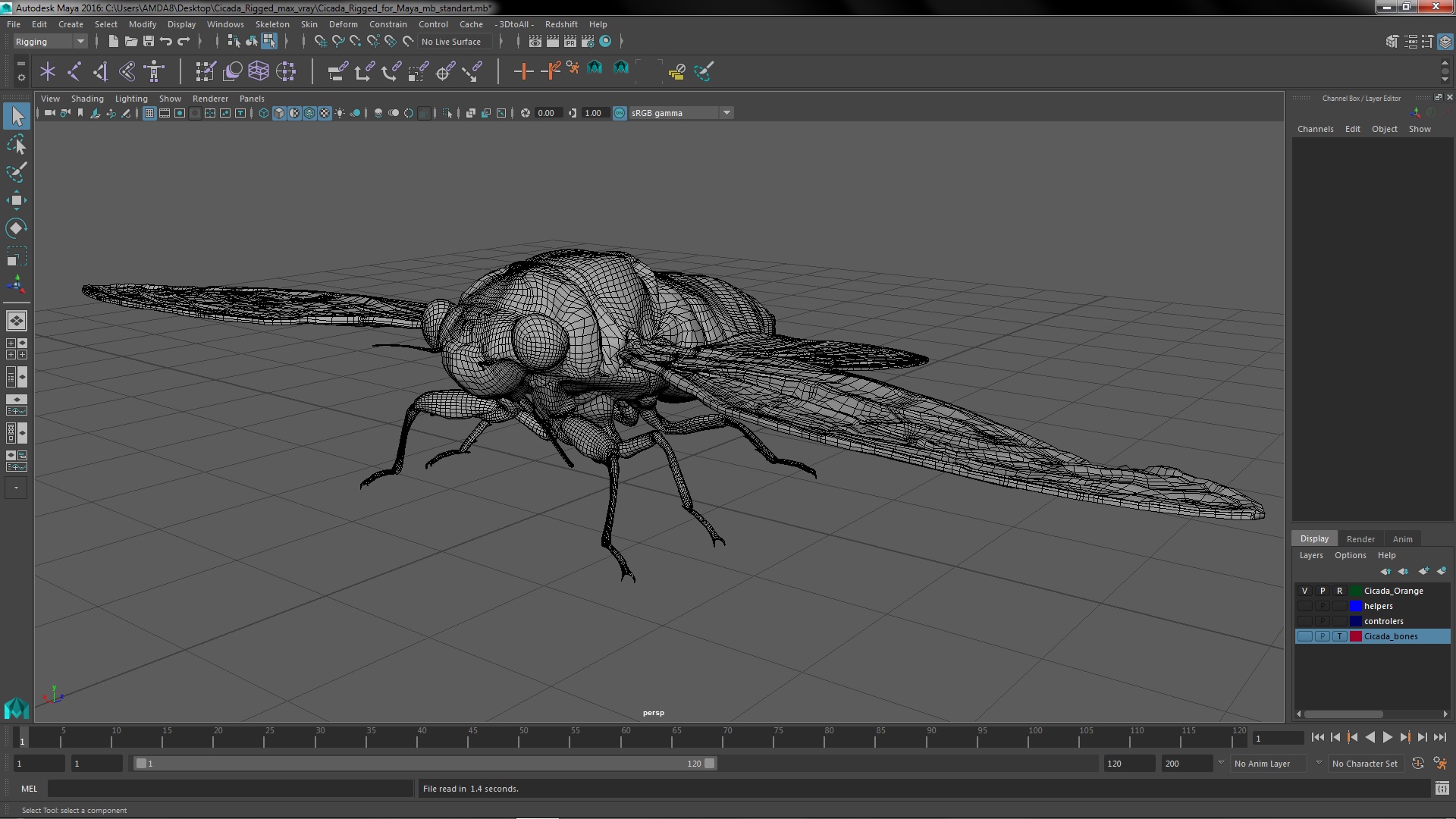
Task: Click the No Live Surface field
Action: [x=455, y=42]
